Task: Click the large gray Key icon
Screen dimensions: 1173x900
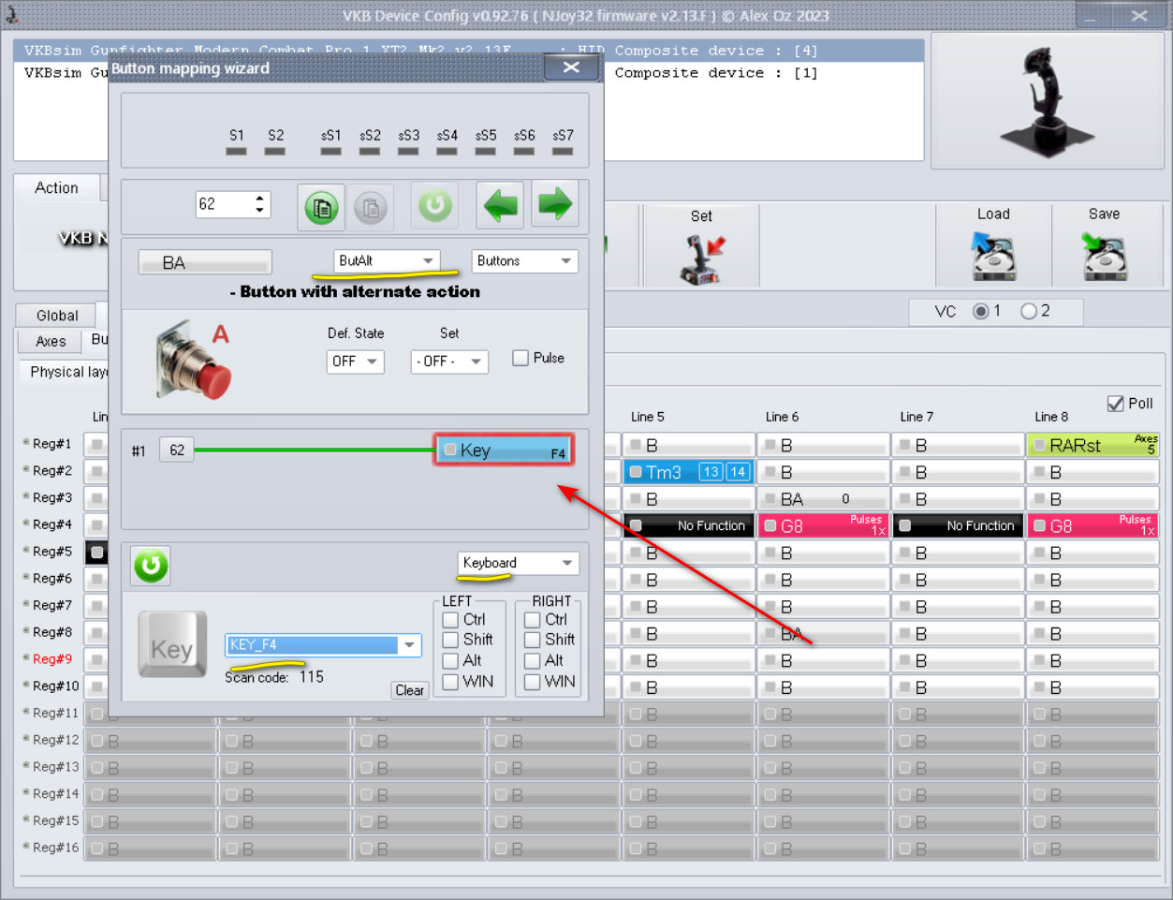Action: [172, 645]
